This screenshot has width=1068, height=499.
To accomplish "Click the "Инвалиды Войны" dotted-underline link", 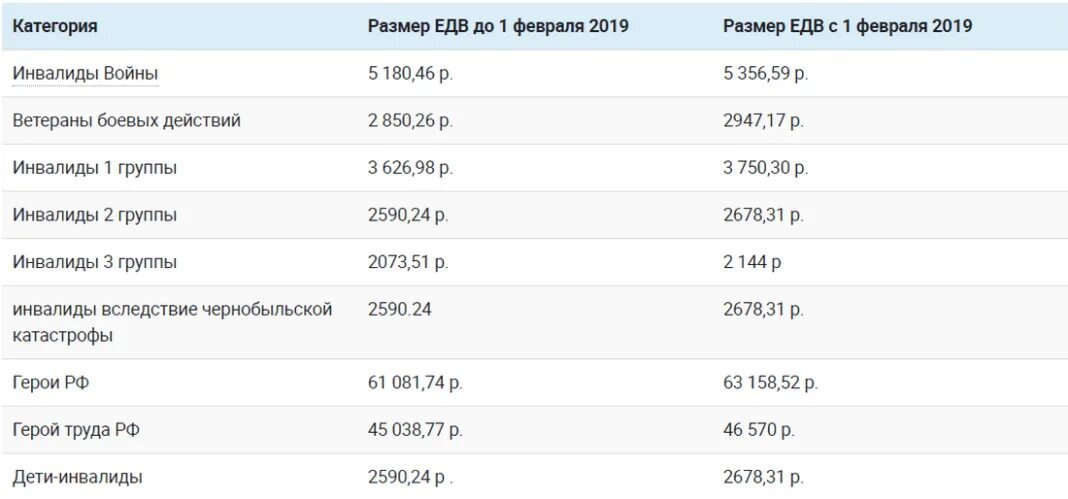I will (x=86, y=74).
